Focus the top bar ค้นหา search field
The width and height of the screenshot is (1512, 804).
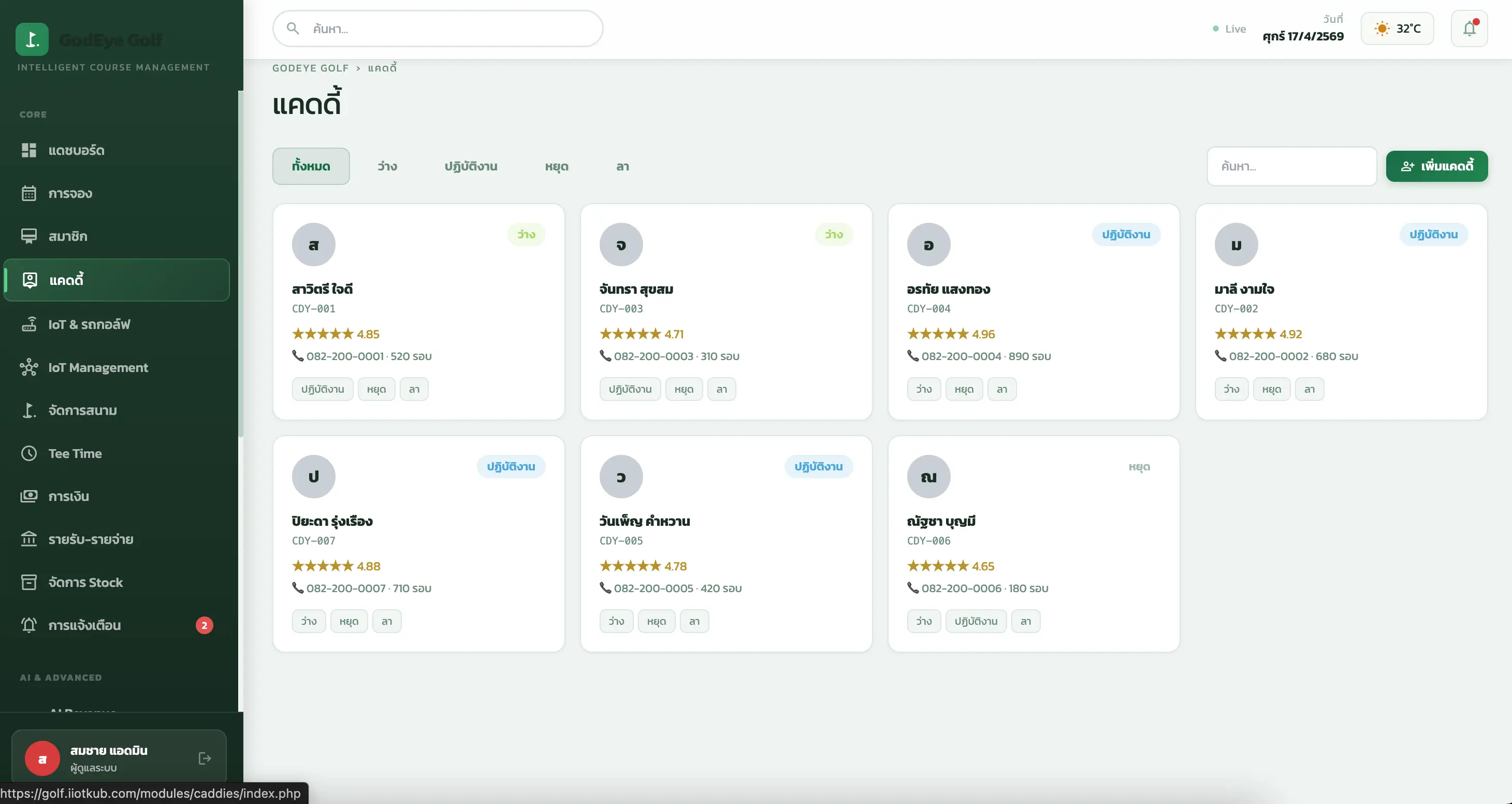(x=438, y=28)
